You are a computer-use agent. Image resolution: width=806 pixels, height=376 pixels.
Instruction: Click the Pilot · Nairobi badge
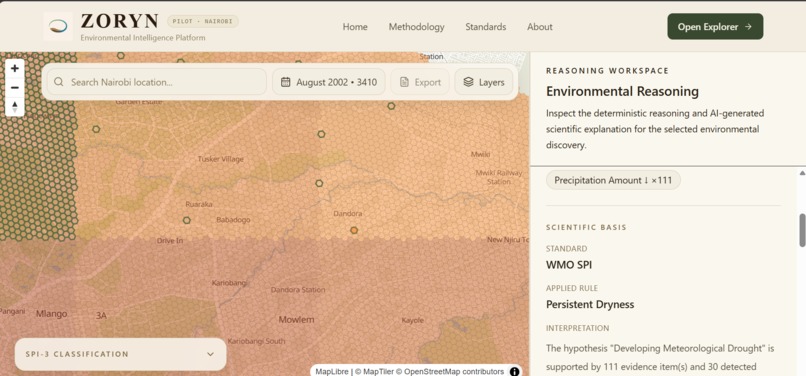tap(203, 21)
